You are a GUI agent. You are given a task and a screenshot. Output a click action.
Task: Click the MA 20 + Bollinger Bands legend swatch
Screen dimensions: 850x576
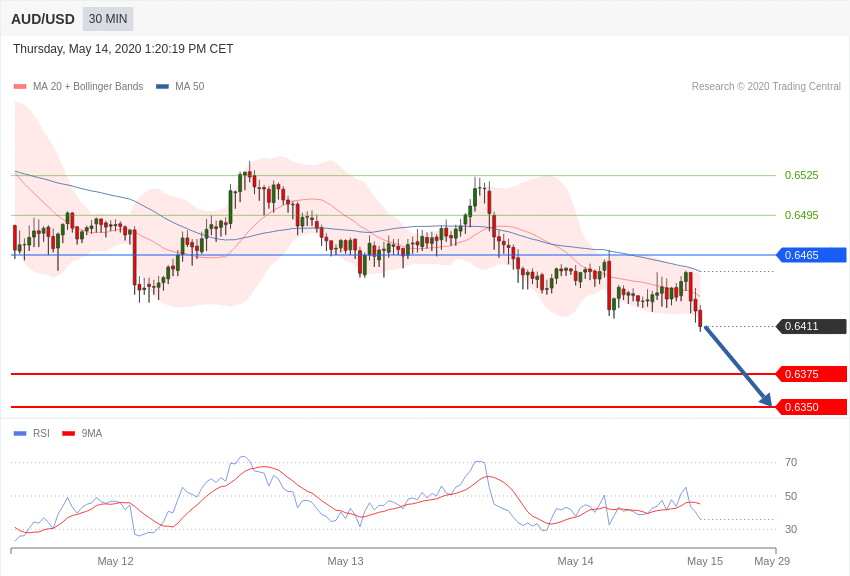20,86
